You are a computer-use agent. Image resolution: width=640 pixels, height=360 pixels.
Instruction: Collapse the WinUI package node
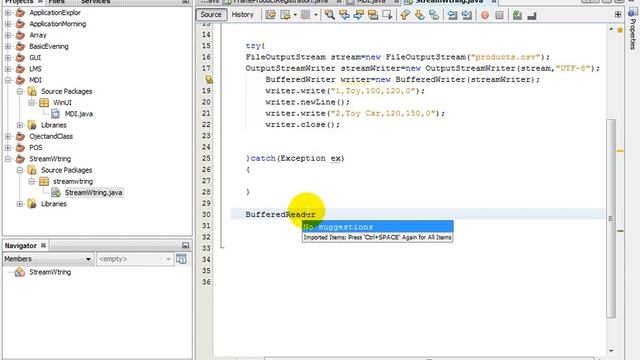(31, 102)
